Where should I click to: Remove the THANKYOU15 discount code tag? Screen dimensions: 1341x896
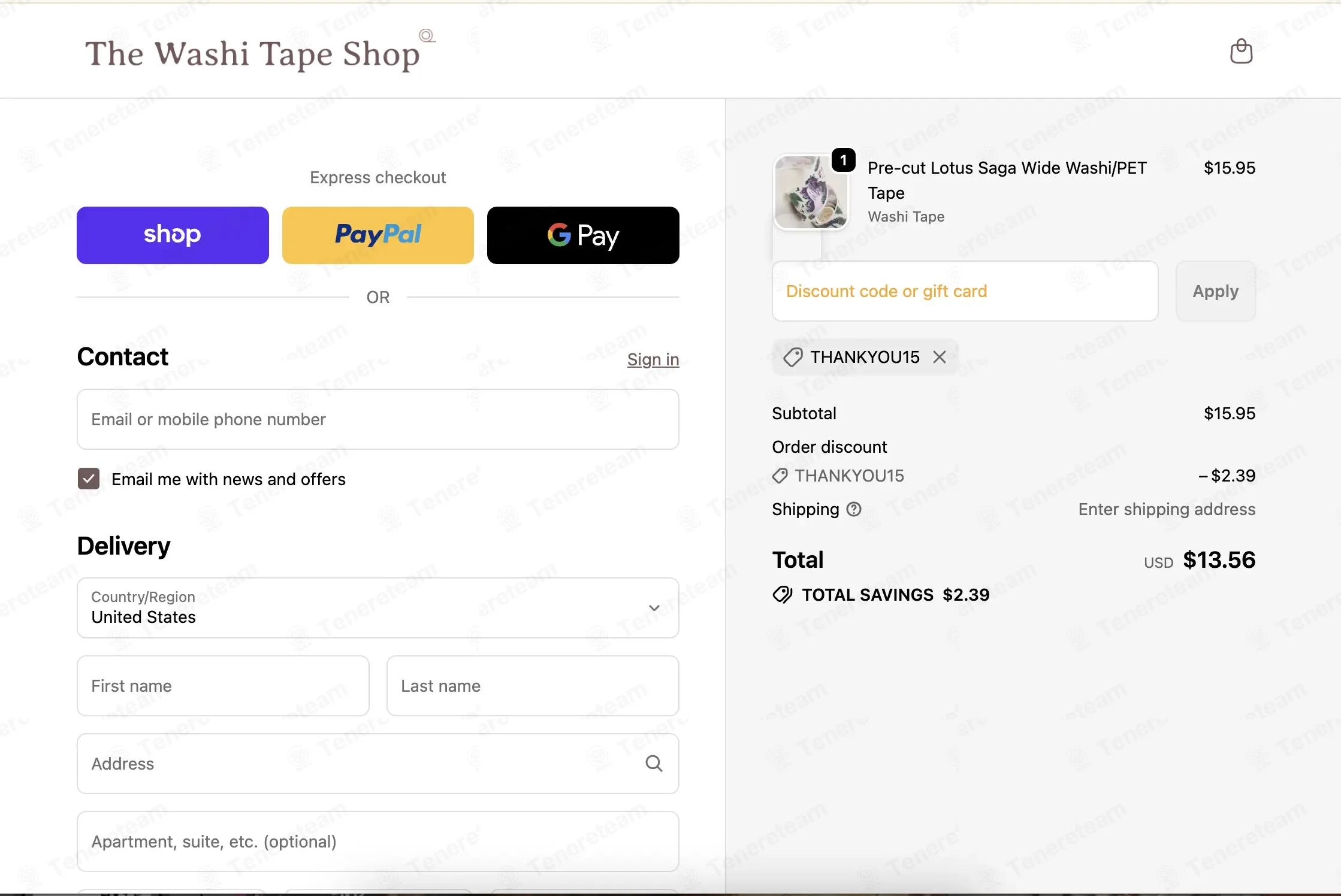(x=940, y=357)
